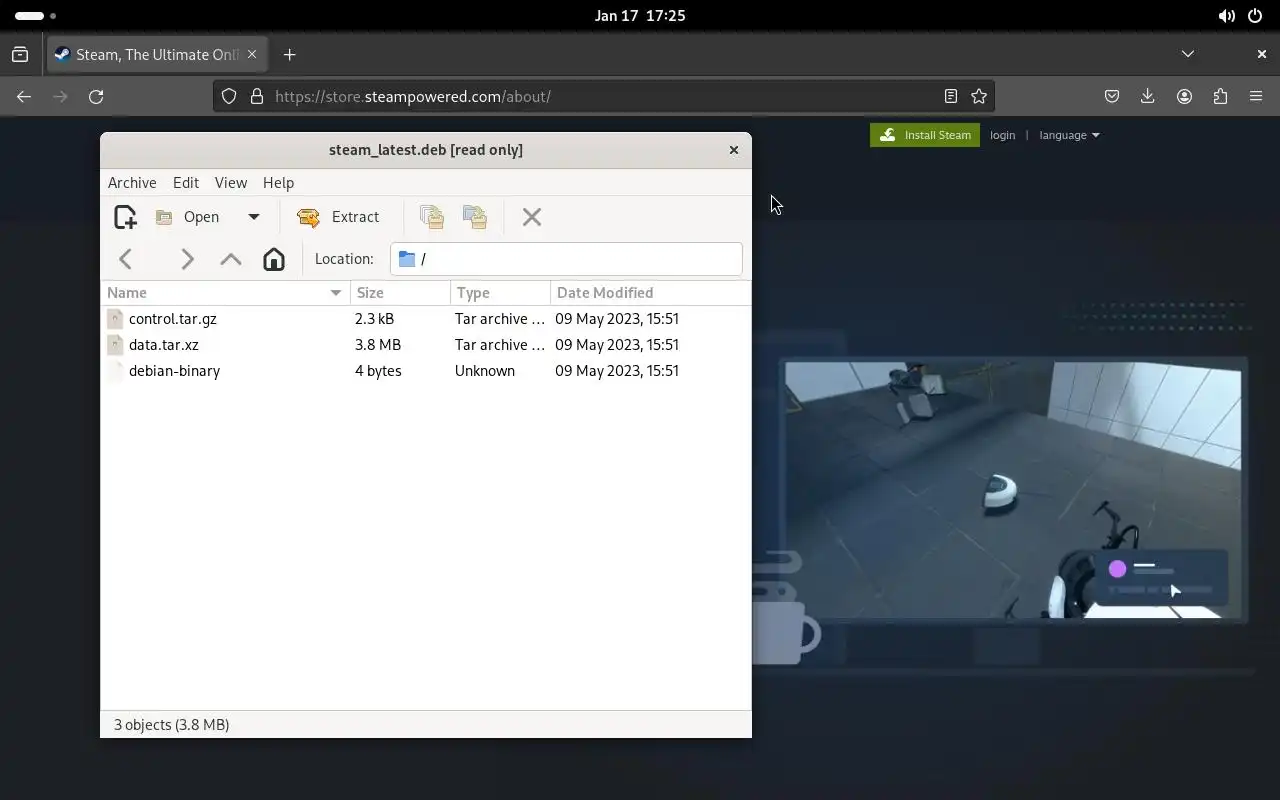Click the go up one level arrow
Viewport: 1280px width, 800px height.
click(231, 259)
